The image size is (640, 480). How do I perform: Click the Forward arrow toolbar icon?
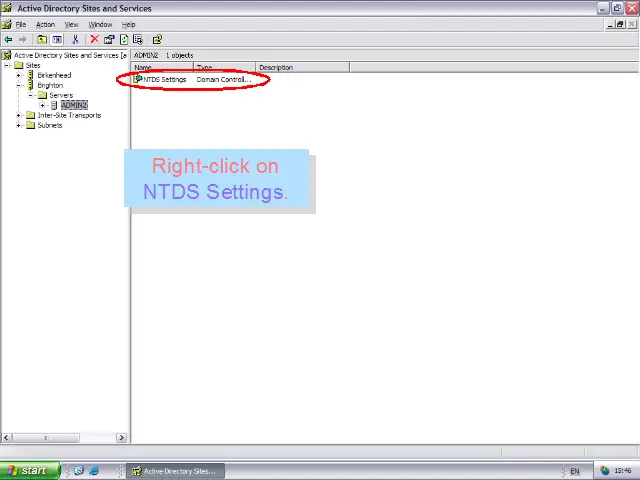point(22,40)
